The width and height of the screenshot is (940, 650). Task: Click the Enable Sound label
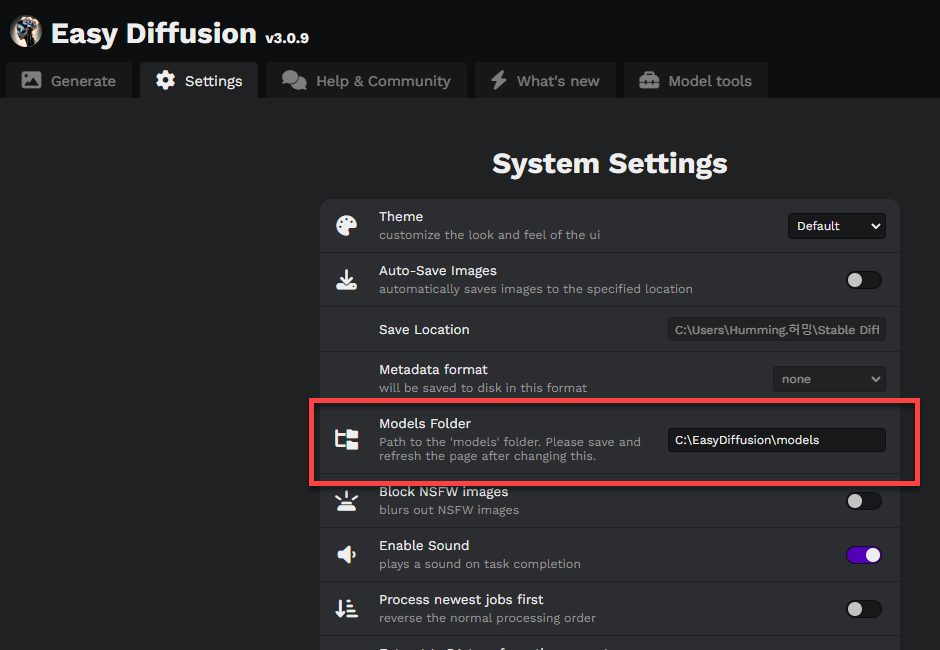tap(424, 546)
